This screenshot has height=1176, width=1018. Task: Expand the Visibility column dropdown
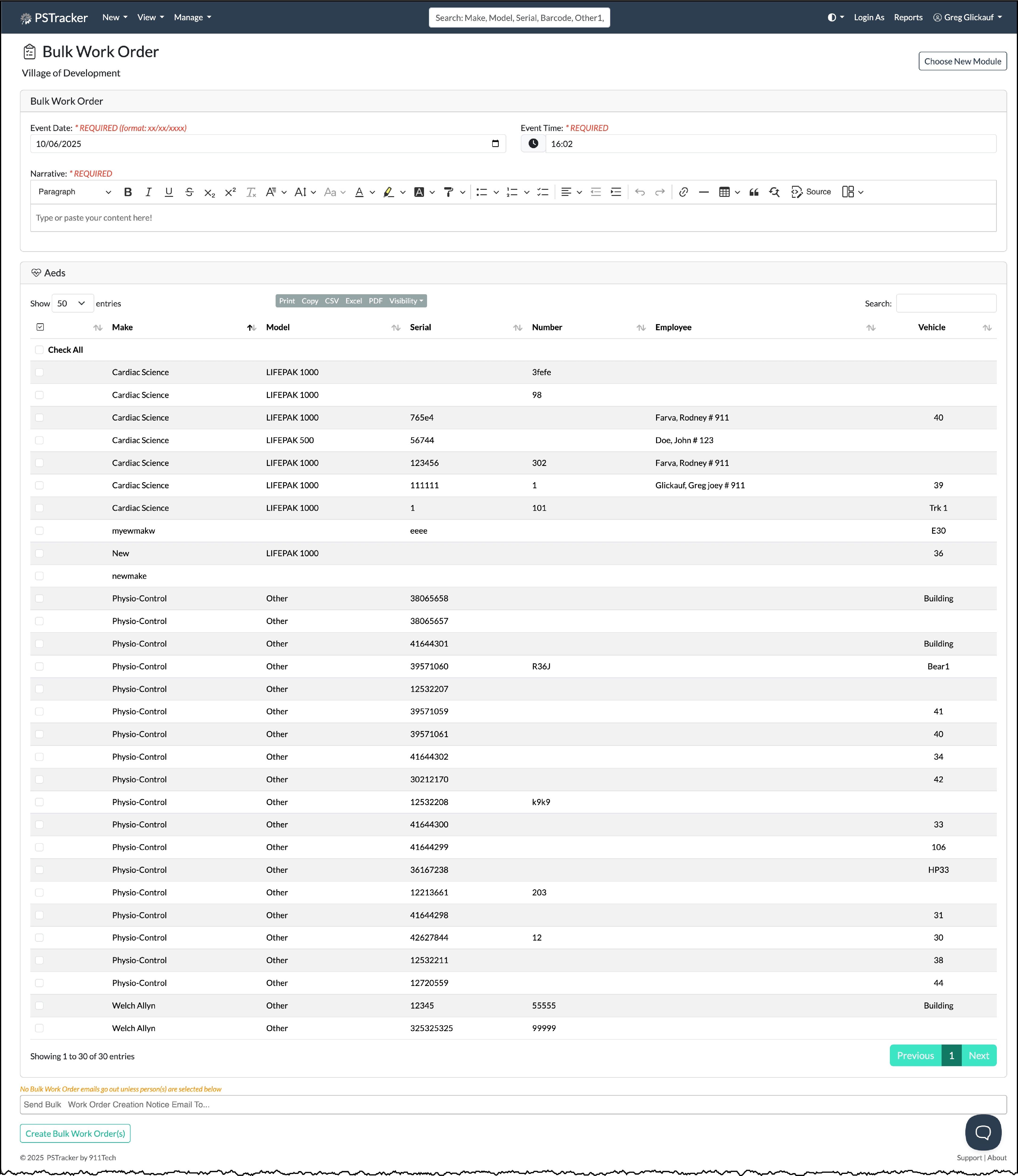coord(406,301)
